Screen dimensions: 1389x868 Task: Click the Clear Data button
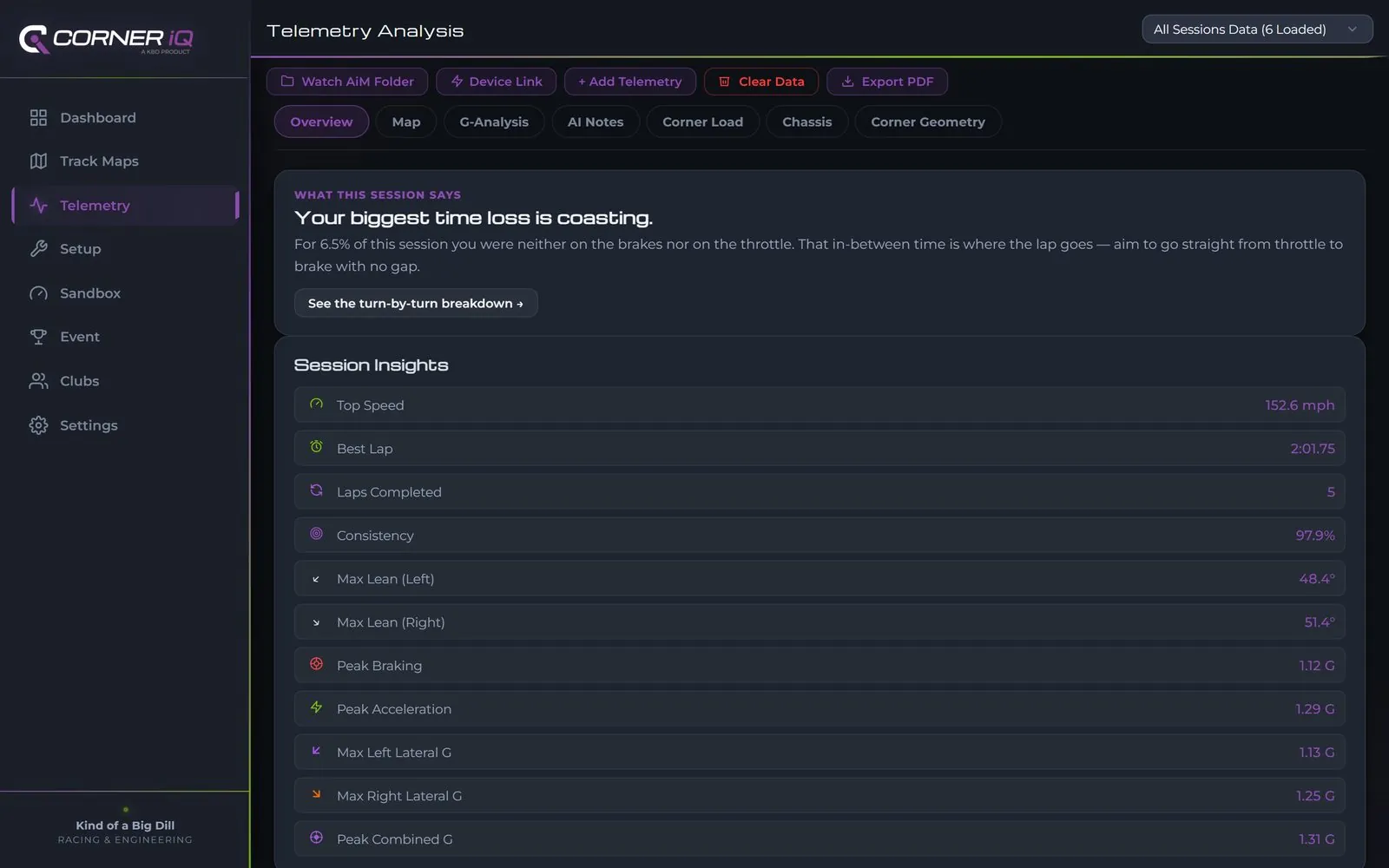pos(761,82)
